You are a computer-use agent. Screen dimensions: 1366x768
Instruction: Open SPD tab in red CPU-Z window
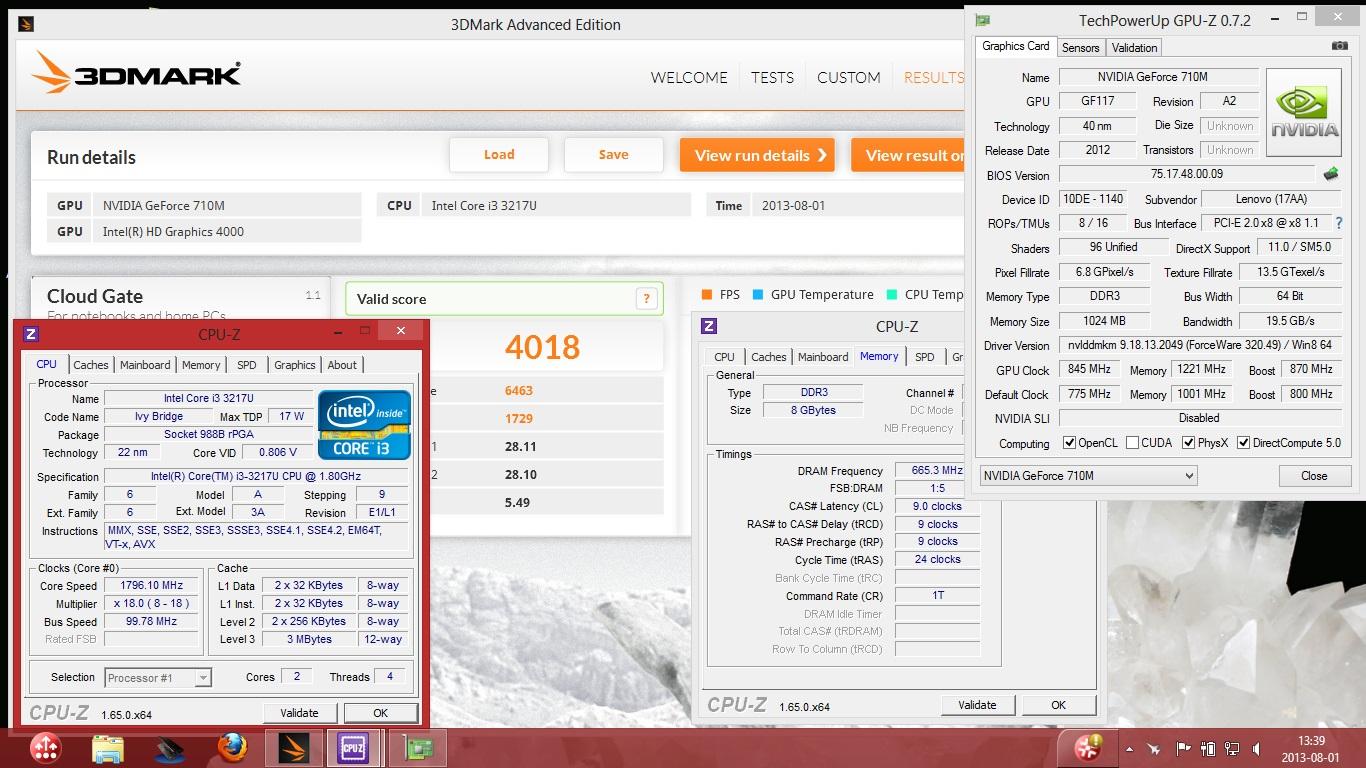coord(246,365)
